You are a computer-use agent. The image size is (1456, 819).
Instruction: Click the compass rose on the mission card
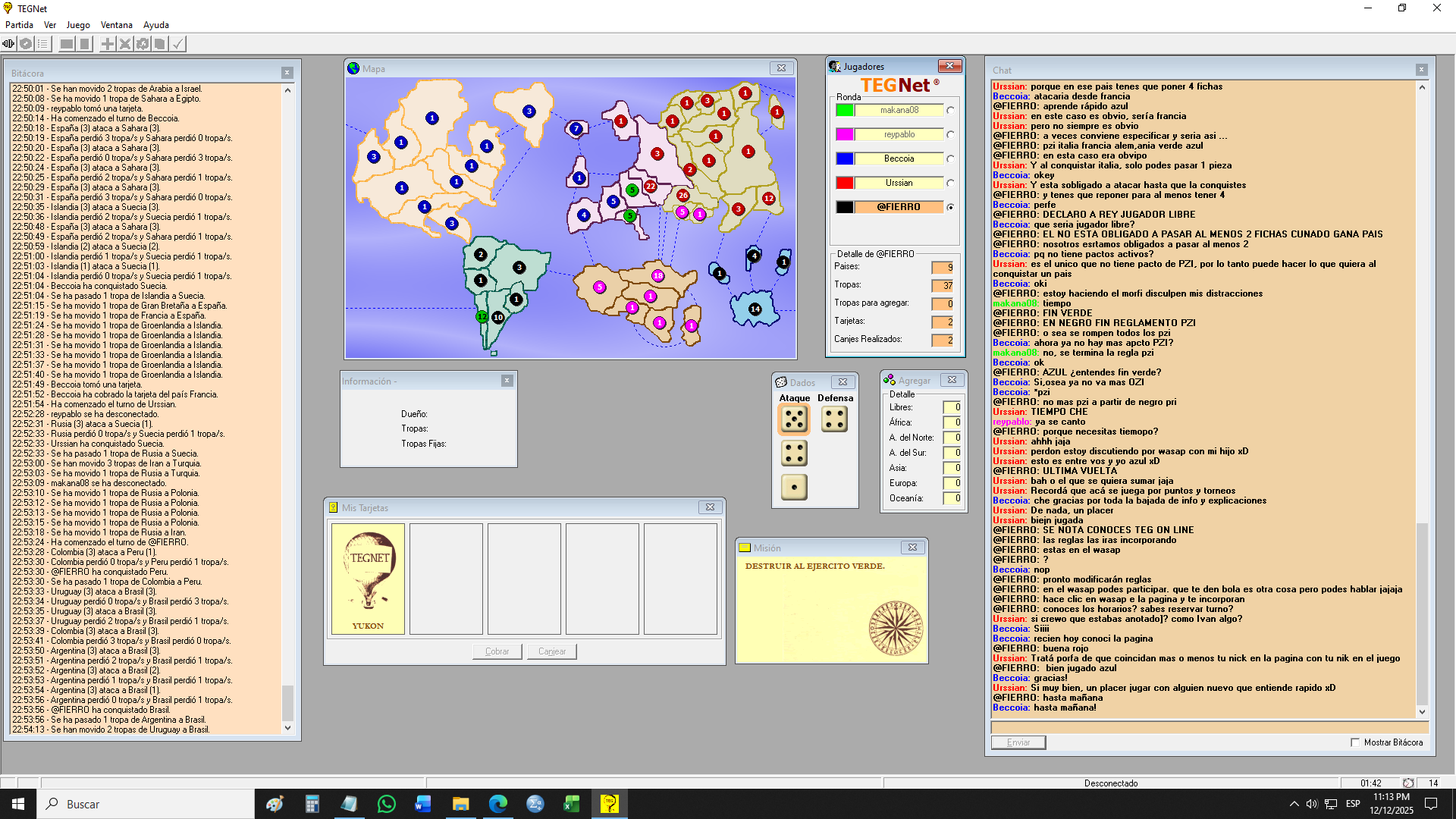895,628
